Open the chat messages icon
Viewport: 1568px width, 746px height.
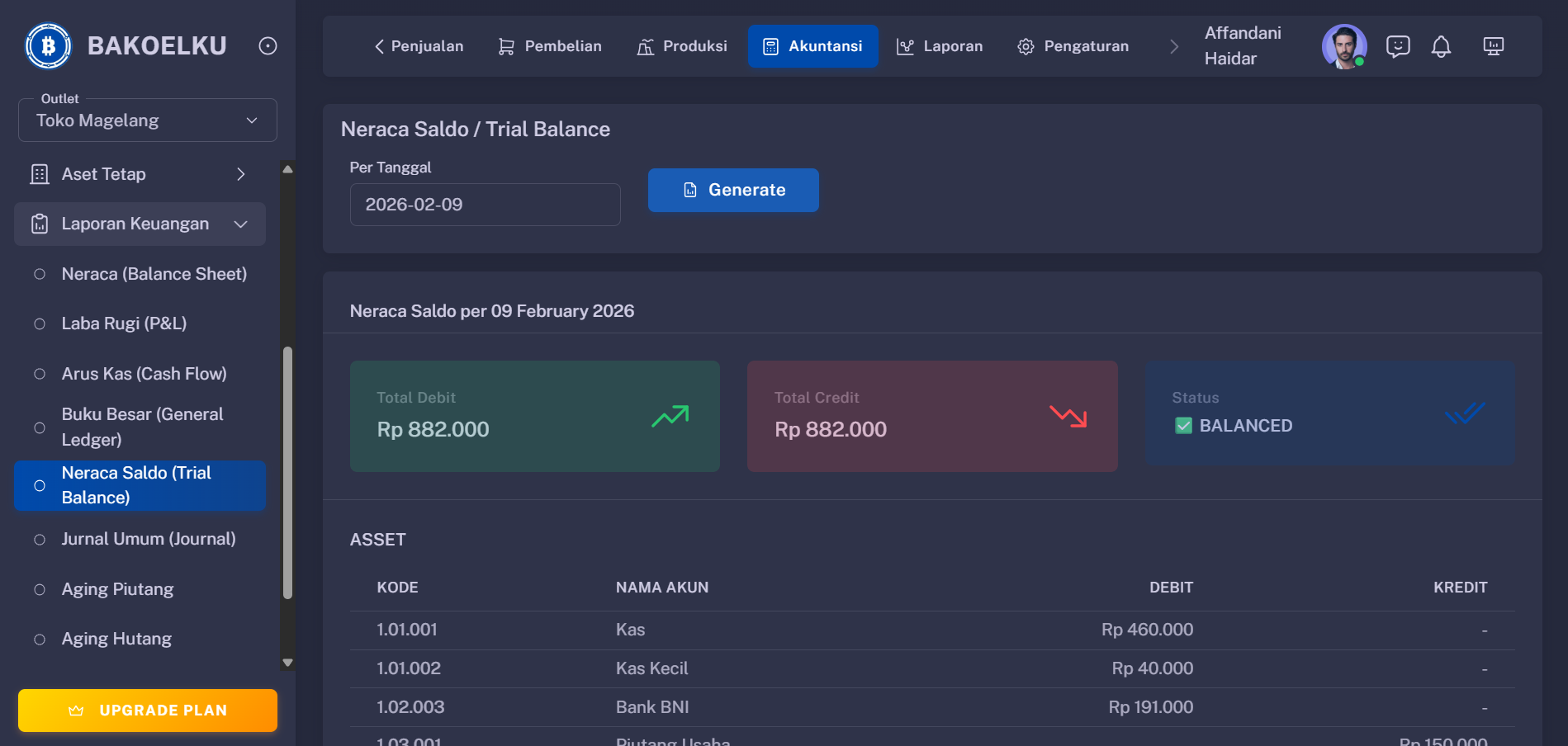1398,46
